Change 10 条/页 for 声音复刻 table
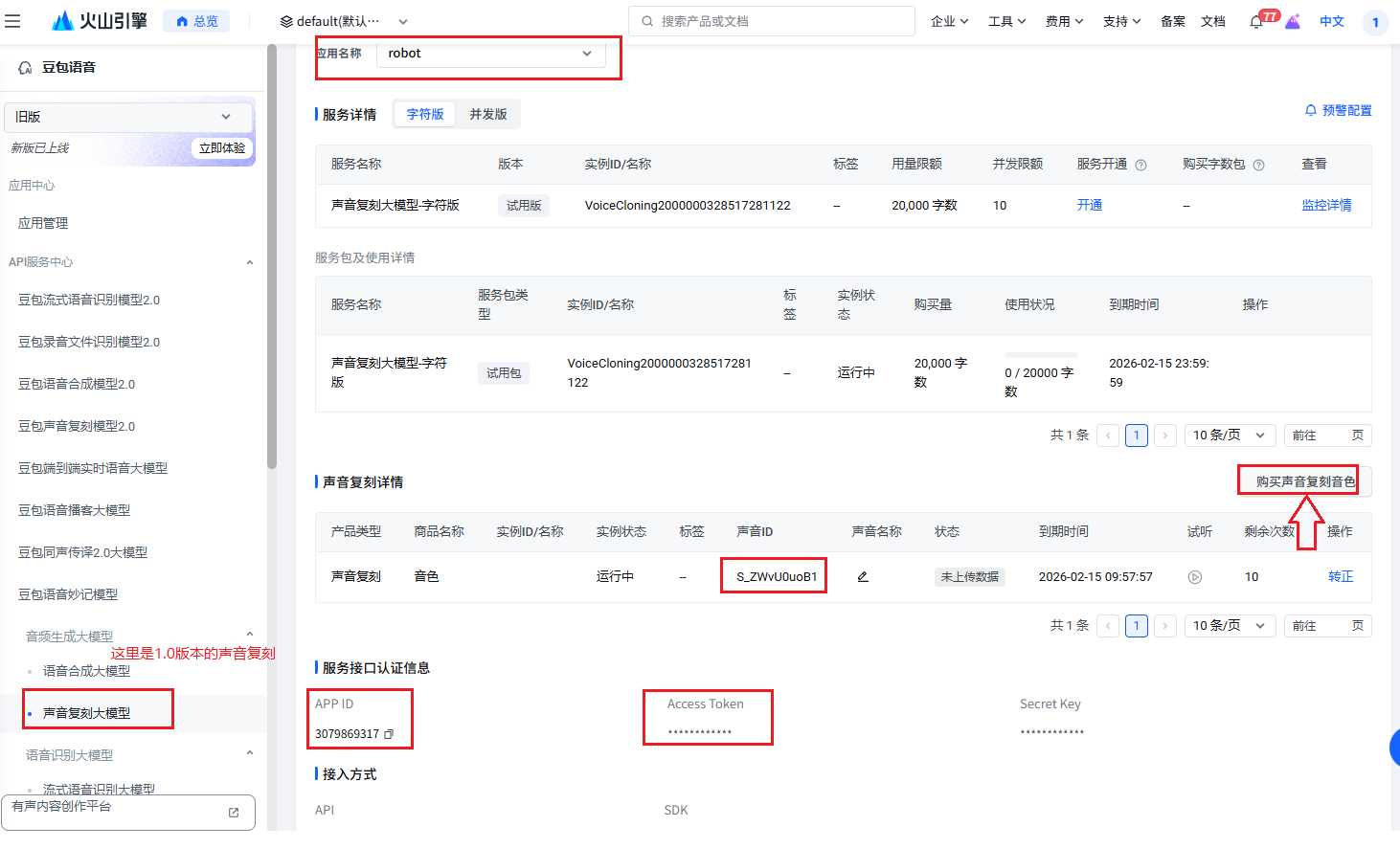Viewport: 1400px width, 849px height. (x=1230, y=626)
